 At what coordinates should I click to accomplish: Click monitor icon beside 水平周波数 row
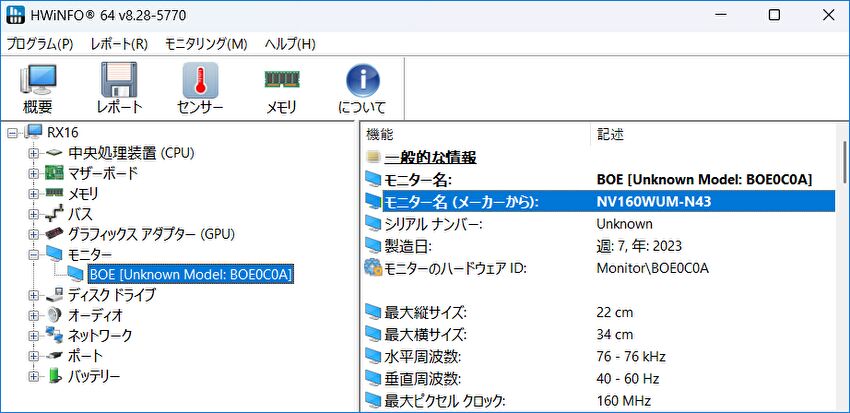pyautogui.click(x=373, y=357)
